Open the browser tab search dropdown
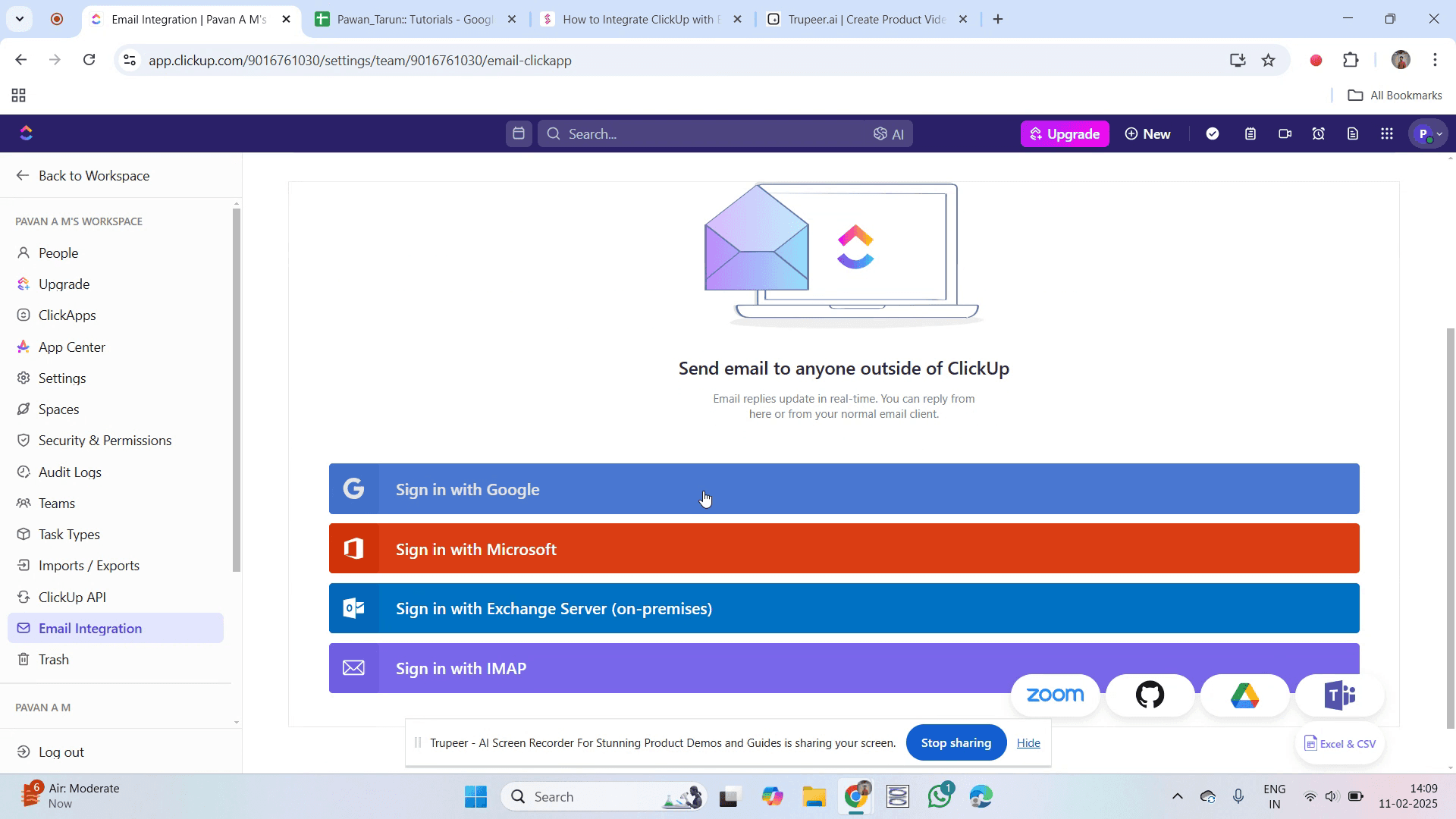Viewport: 1456px width, 819px height. [20, 19]
